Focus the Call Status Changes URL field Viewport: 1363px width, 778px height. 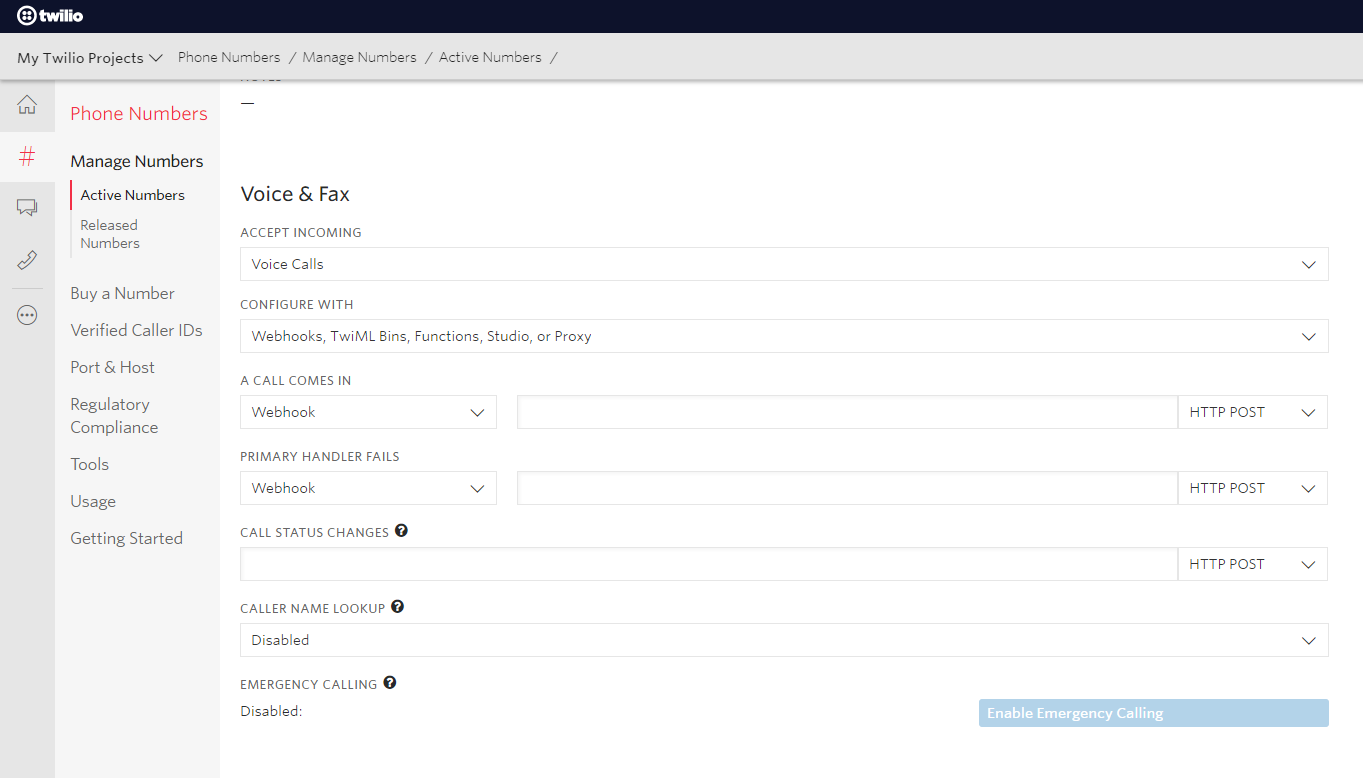[x=709, y=564]
